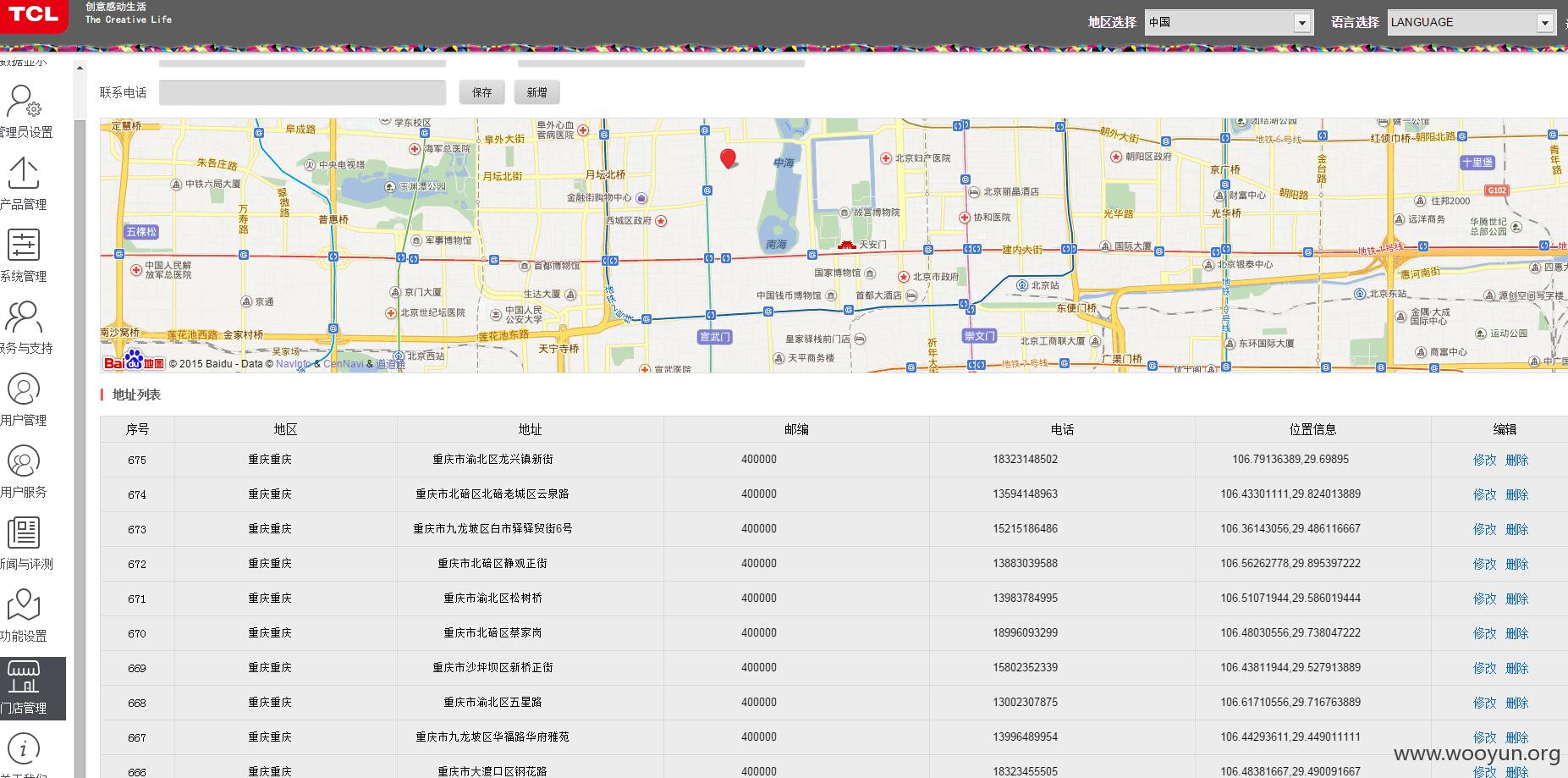Click 删除 for row 668

(1517, 703)
